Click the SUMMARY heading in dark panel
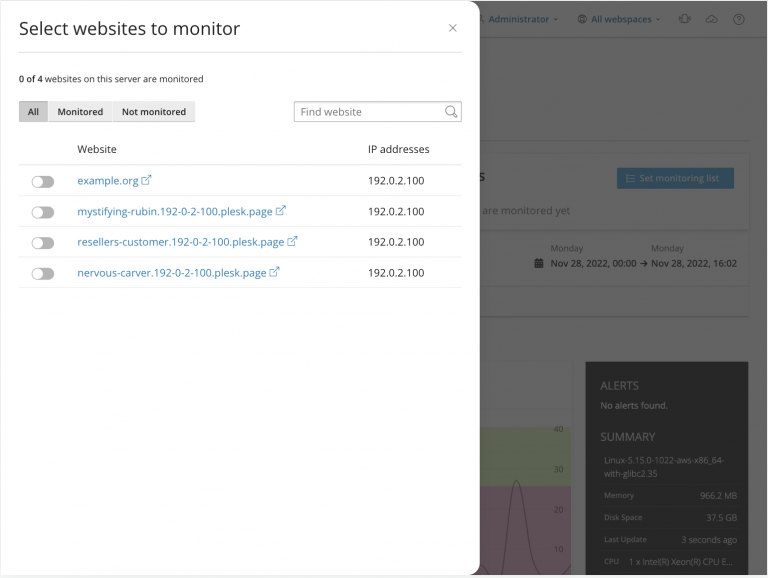Image resolution: width=768 pixels, height=578 pixels. pos(628,437)
